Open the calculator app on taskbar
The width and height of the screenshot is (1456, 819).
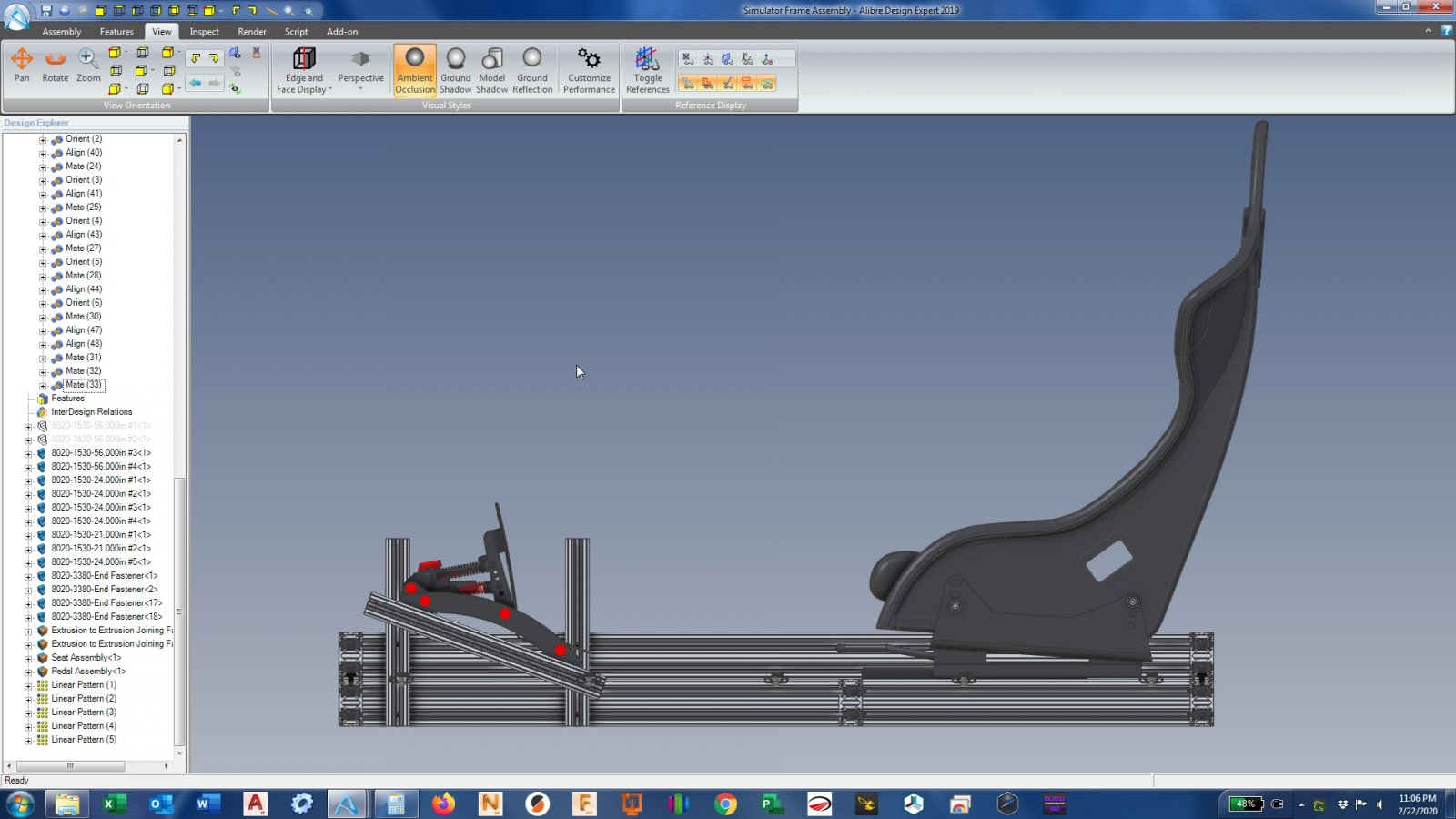(x=395, y=804)
